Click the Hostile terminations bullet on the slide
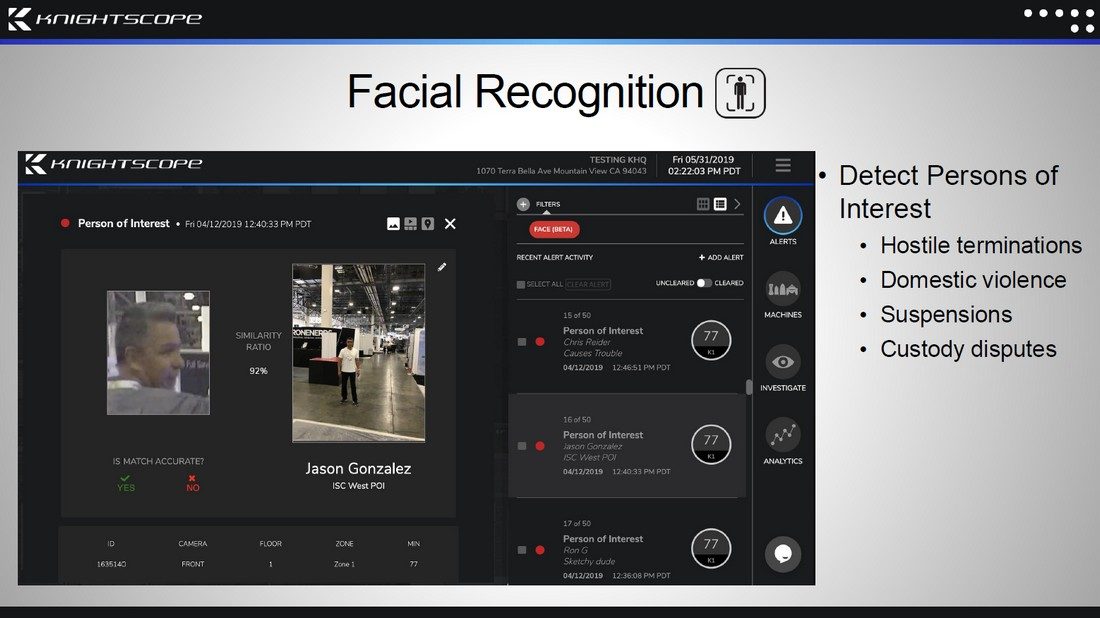The height and width of the screenshot is (618, 1100). click(981, 246)
